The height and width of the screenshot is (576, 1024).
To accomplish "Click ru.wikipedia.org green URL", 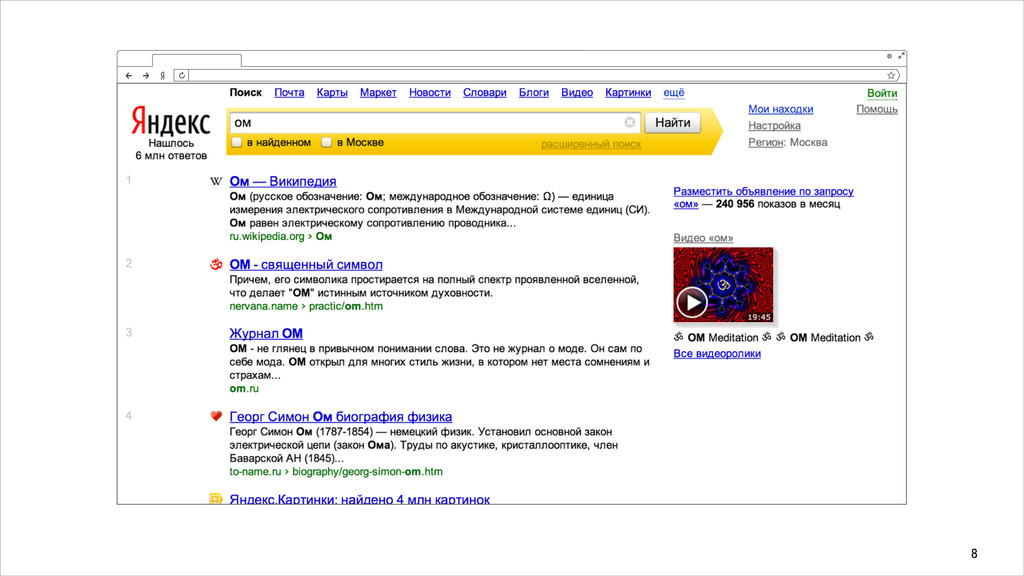I will point(280,236).
